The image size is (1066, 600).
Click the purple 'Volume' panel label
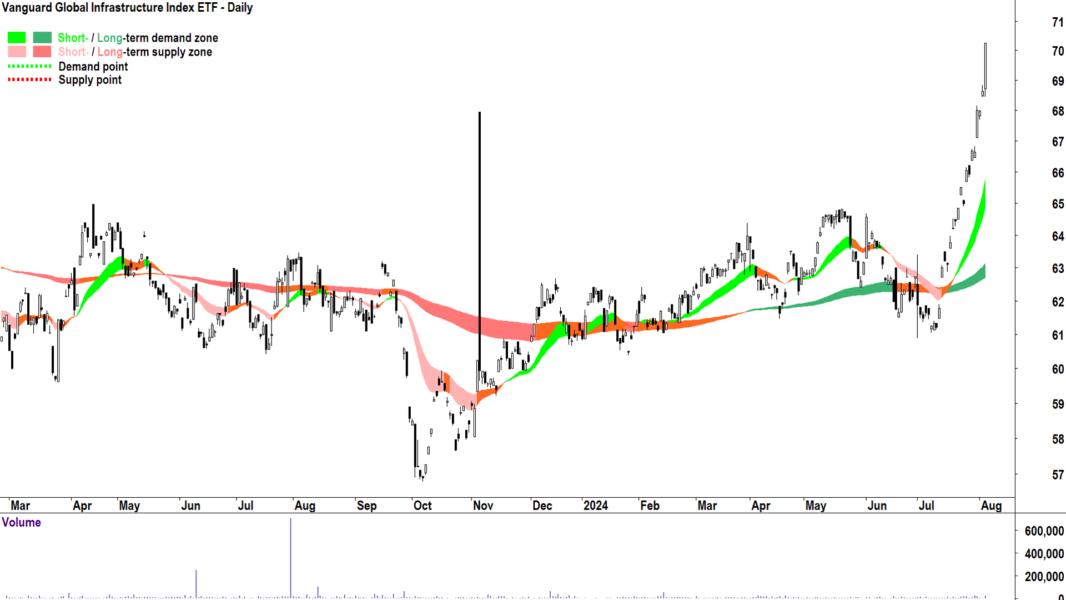(x=21, y=522)
